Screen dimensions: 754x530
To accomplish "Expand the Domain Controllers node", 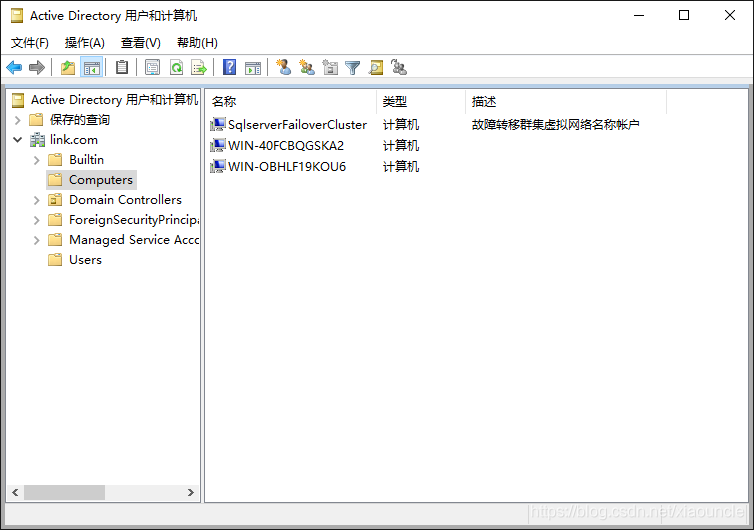I will point(37,200).
